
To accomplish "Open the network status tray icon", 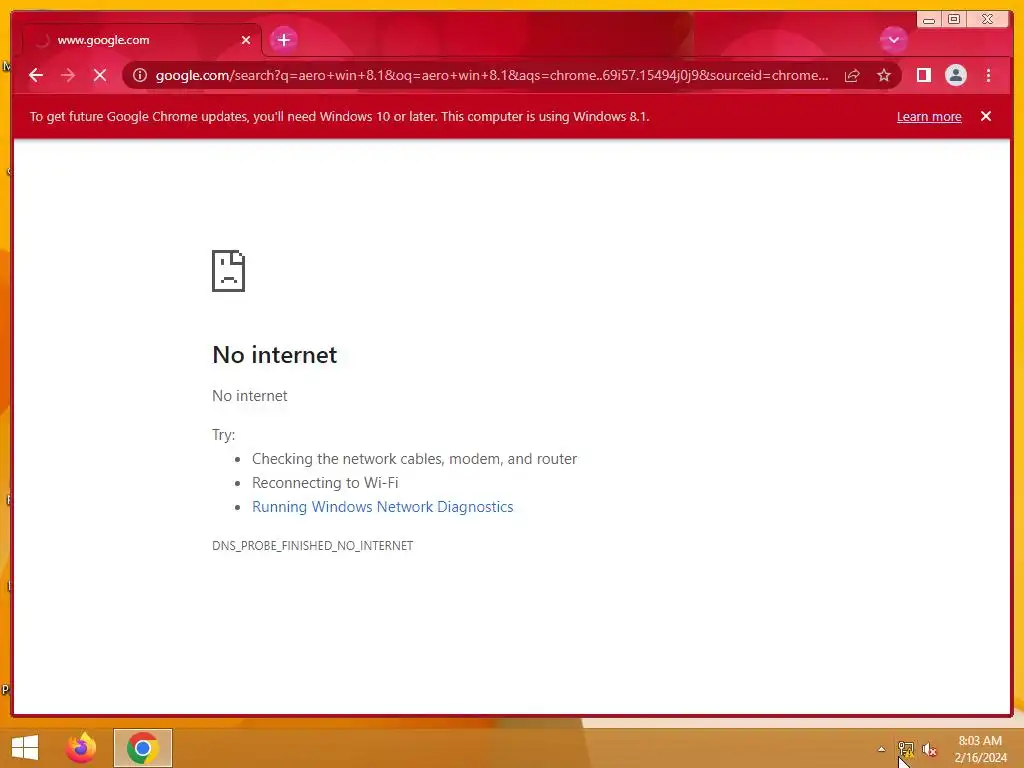I will (x=906, y=749).
